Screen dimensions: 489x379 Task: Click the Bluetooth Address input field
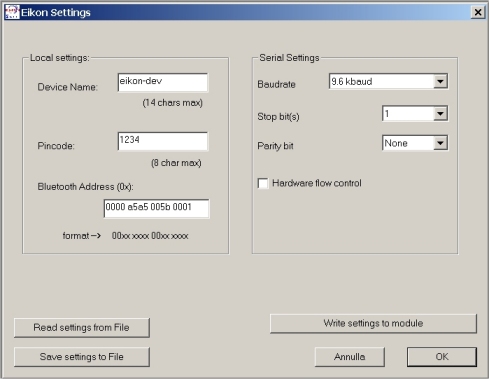point(156,209)
